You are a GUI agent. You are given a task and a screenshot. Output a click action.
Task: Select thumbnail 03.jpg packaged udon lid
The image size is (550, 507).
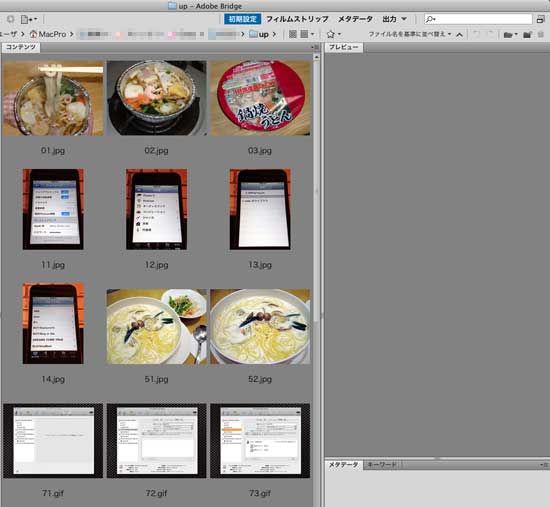tap(260, 98)
